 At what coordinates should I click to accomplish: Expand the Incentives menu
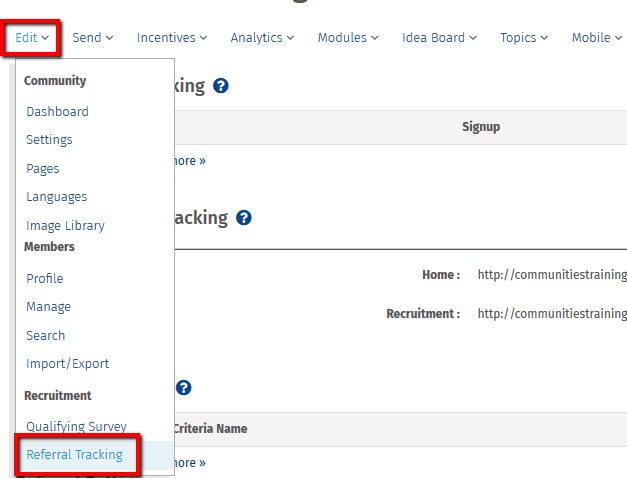pos(172,38)
